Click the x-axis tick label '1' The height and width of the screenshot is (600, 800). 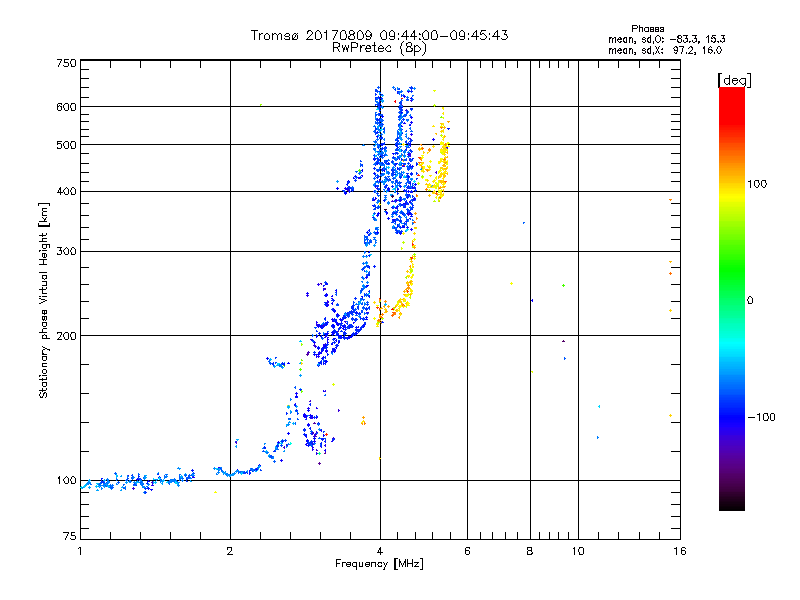(x=80, y=551)
